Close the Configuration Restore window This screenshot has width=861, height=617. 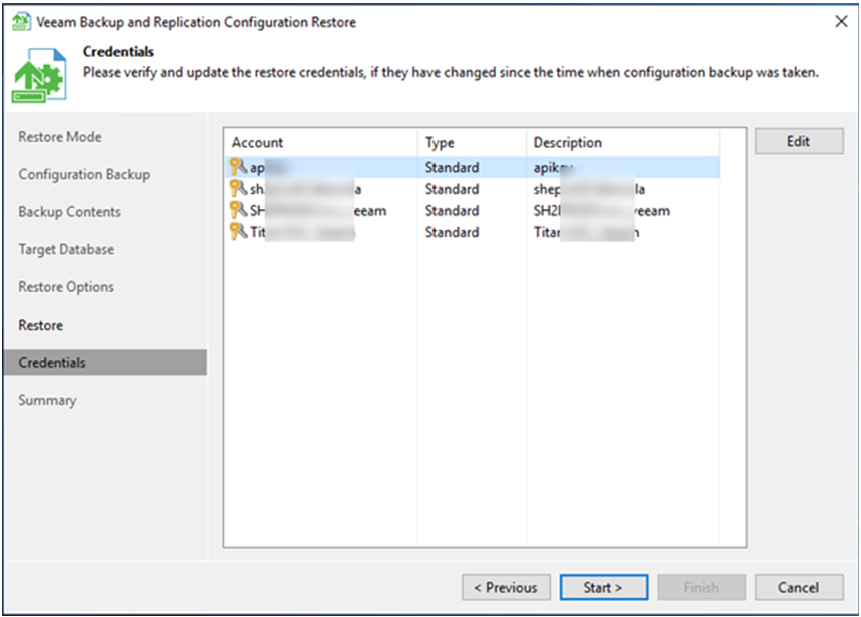tap(840, 21)
